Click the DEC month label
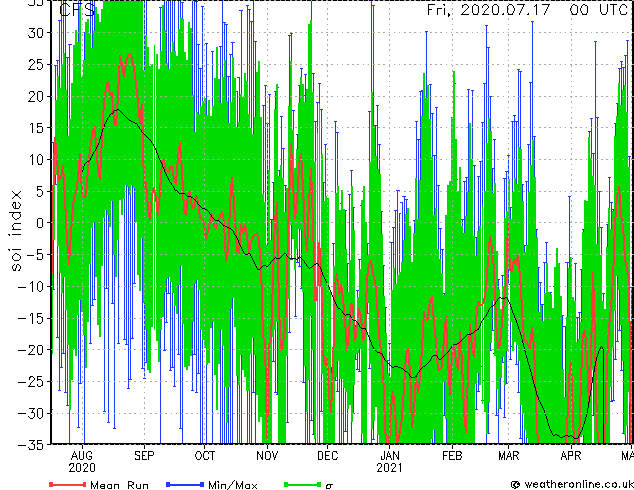 tap(328, 456)
